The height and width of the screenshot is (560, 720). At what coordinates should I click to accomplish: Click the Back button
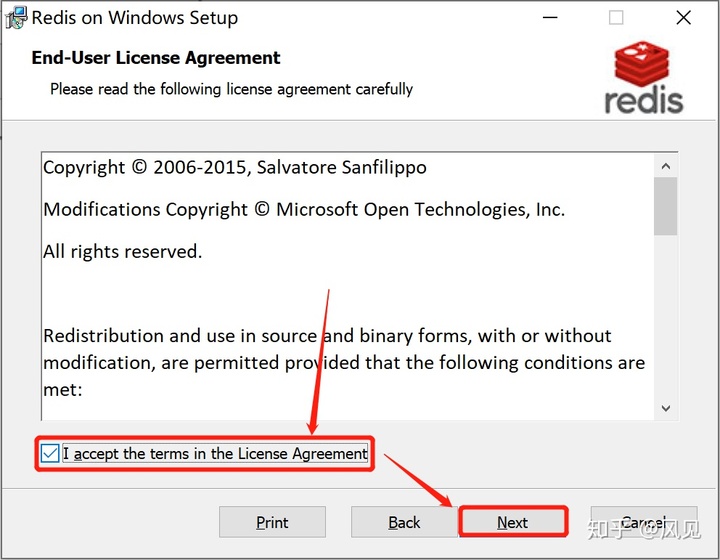coord(405,522)
